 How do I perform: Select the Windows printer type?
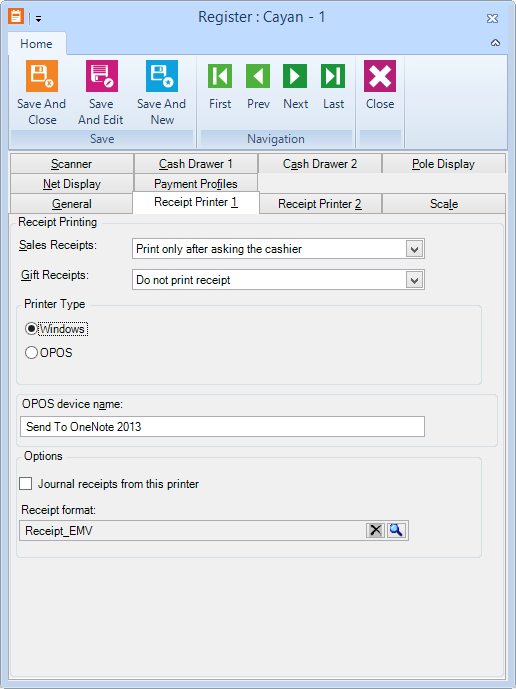(31, 329)
